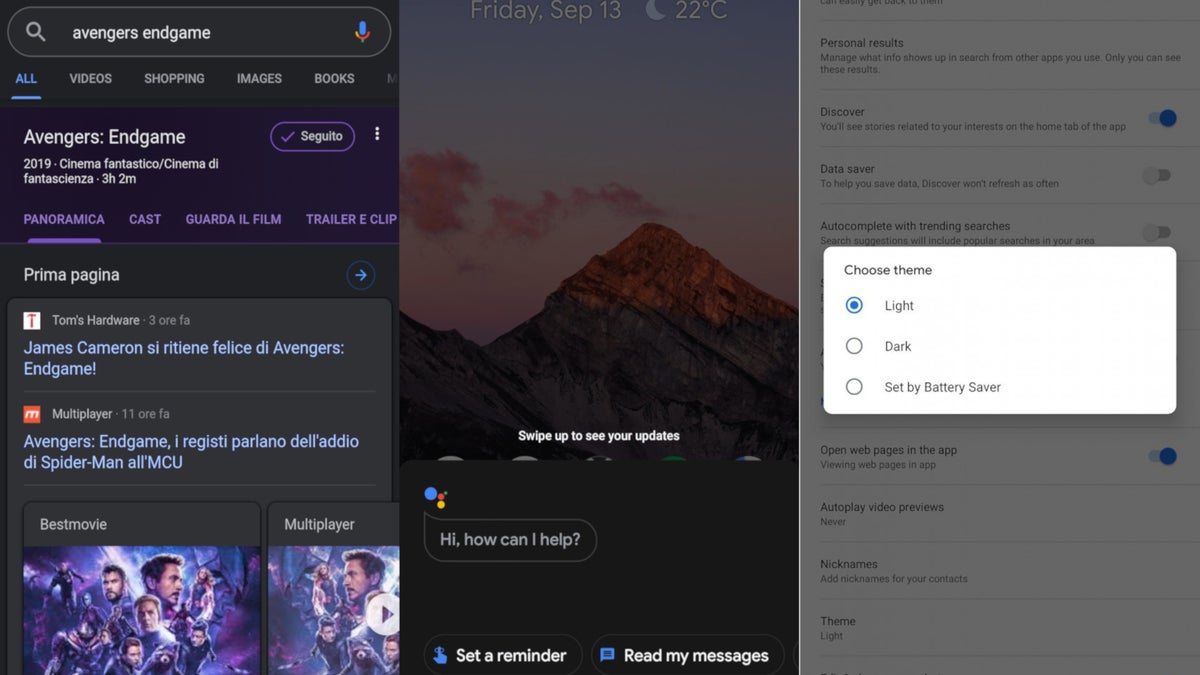Switch to the ALL search tab
The image size is (1200, 675).
(26, 79)
